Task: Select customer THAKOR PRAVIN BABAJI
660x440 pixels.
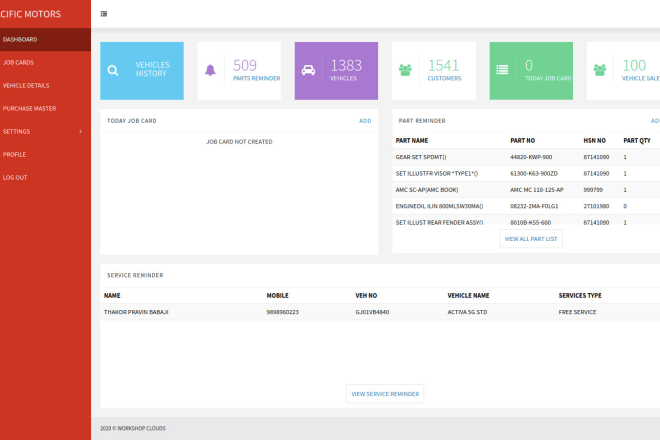Action: (136, 312)
